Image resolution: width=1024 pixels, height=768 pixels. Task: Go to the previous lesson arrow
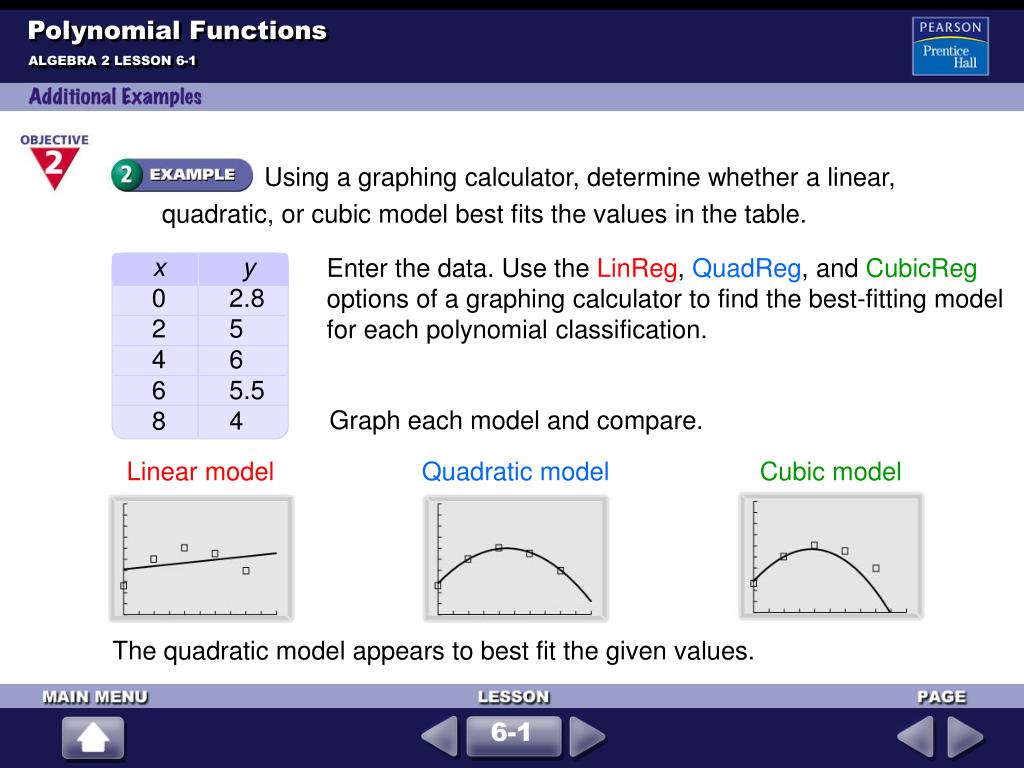[439, 737]
